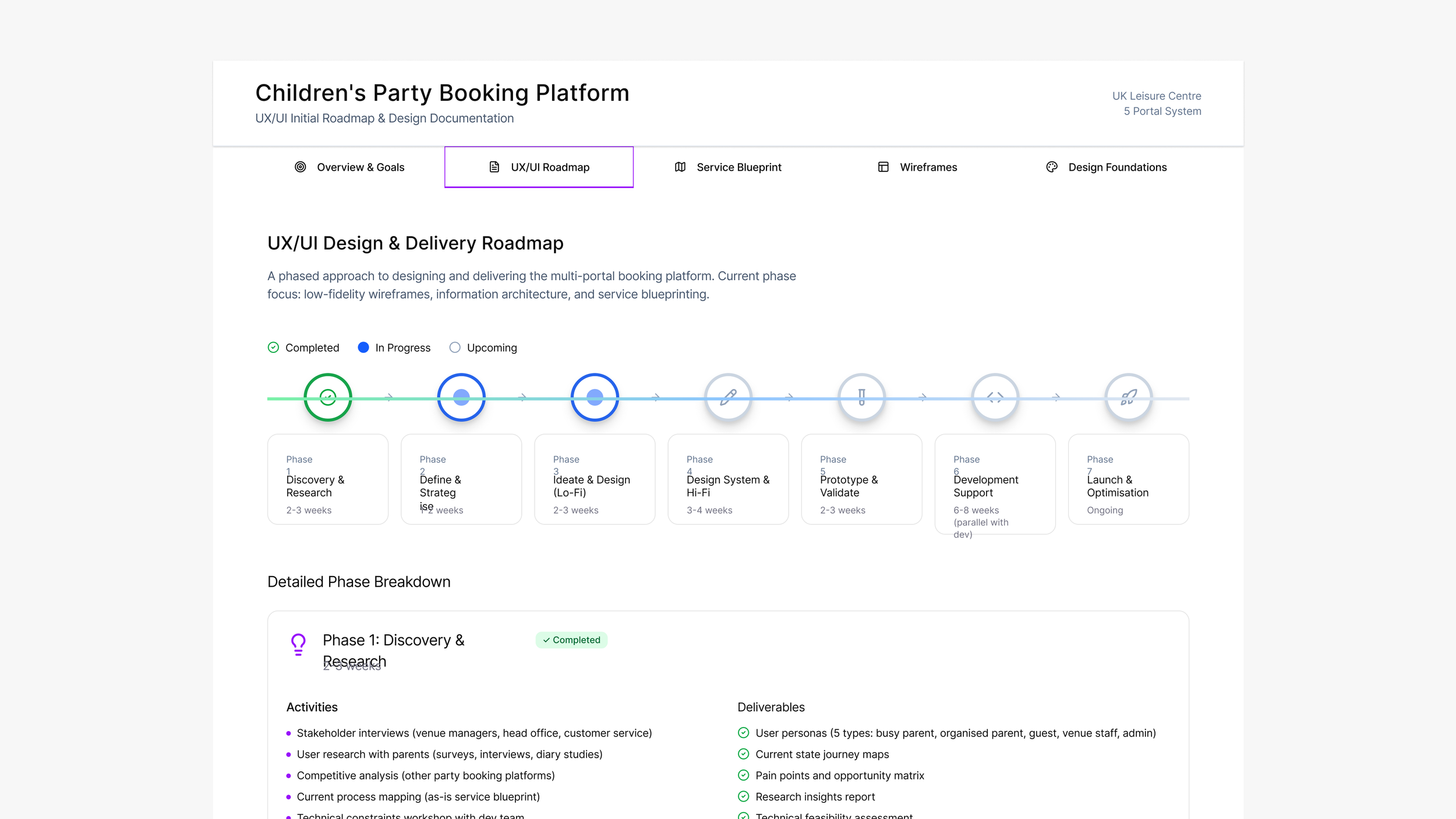Click the check icon beside User personas
1456x819 pixels.
click(x=744, y=733)
